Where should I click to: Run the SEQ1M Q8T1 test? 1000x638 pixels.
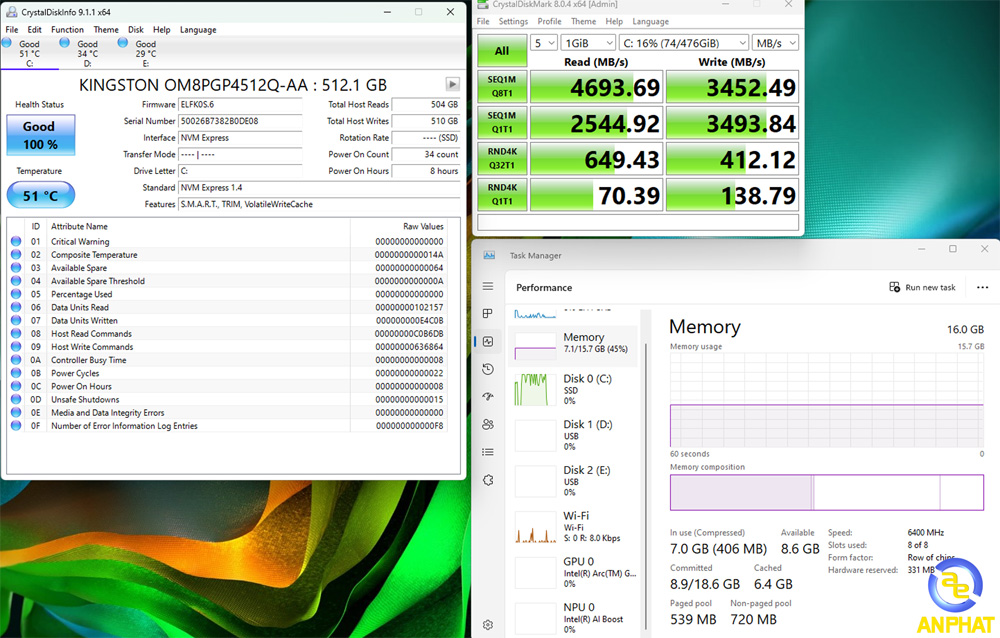click(x=503, y=86)
